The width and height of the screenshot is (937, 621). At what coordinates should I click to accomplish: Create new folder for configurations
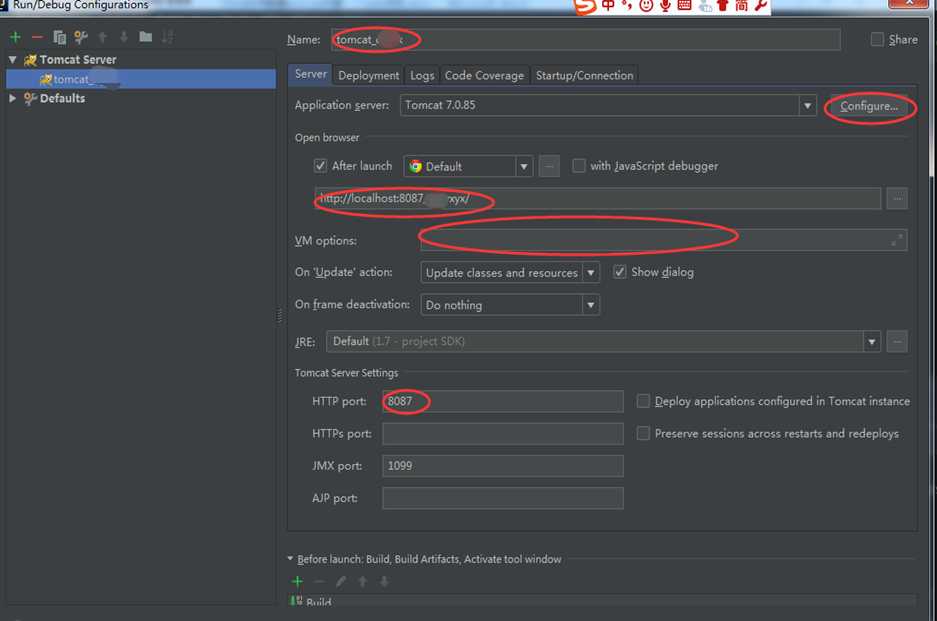145,37
